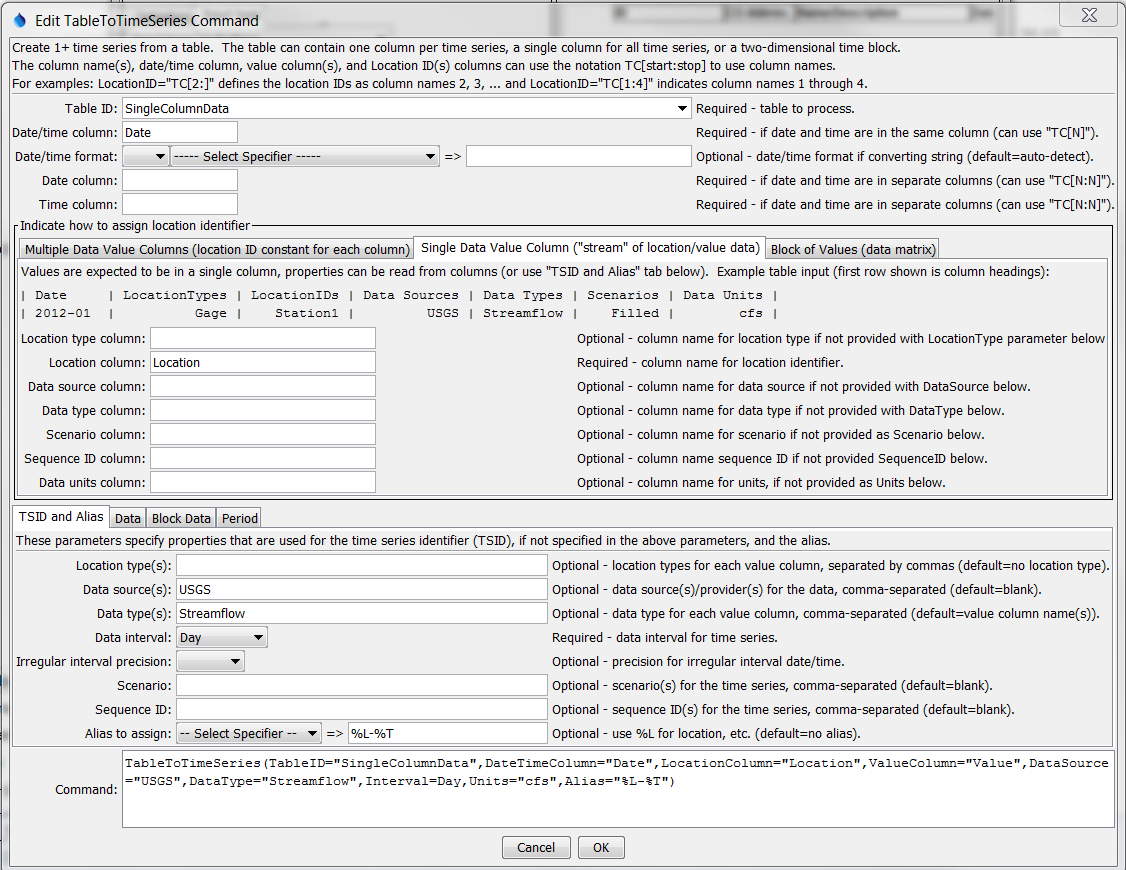Click the "Required - data interval for time series." note
This screenshot has width=1126, height=870.
point(664,637)
